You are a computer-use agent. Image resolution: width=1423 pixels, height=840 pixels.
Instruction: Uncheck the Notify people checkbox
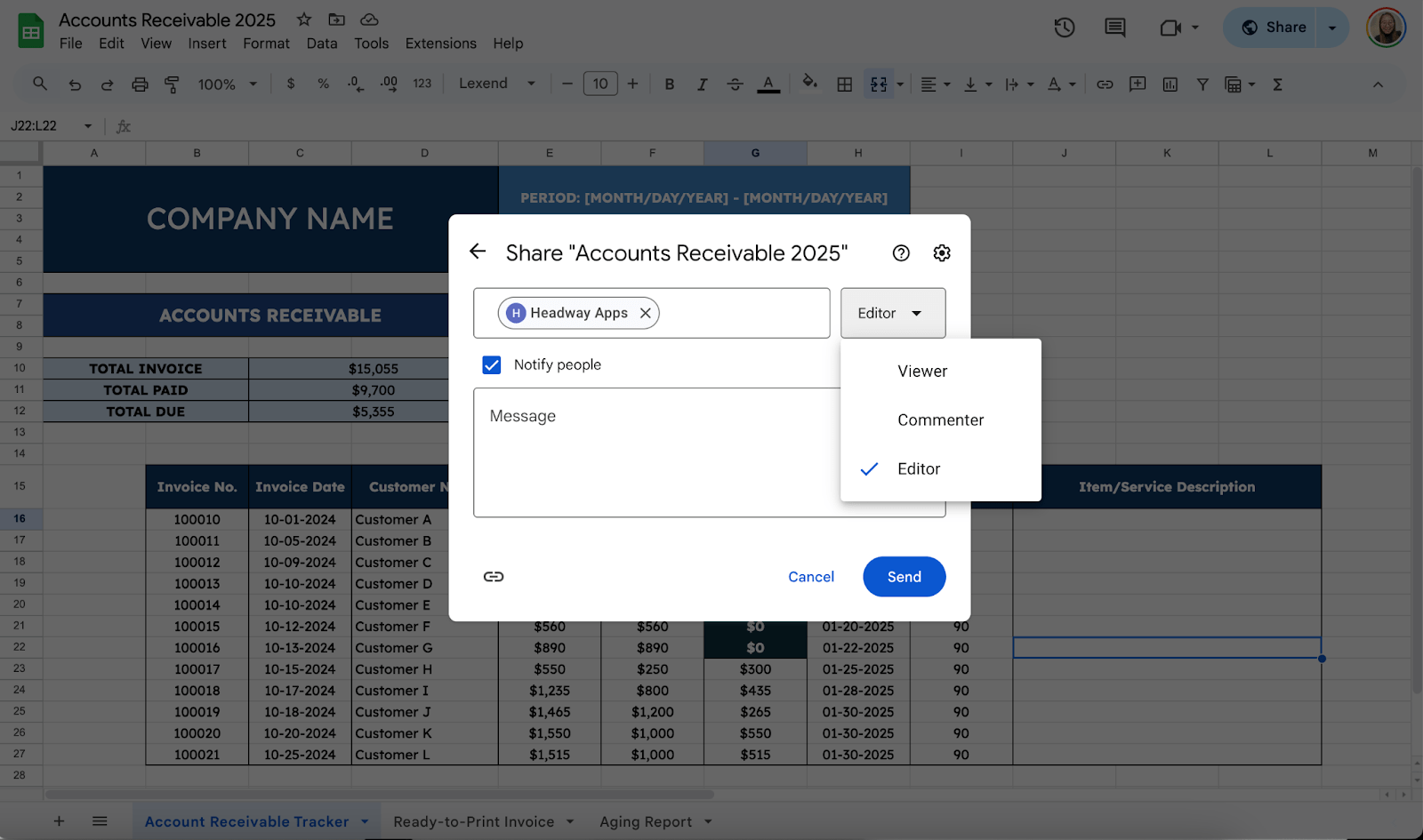(x=492, y=364)
